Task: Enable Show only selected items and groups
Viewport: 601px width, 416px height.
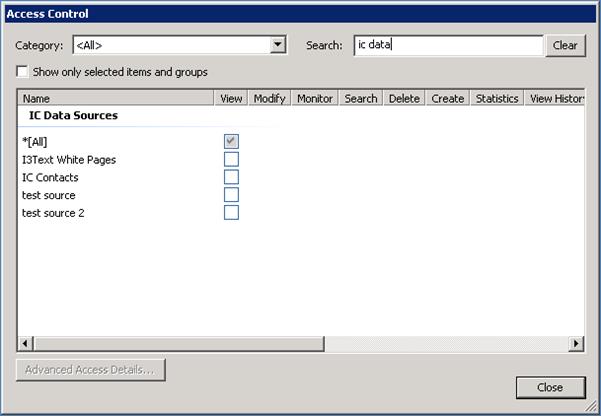Action: (x=23, y=72)
